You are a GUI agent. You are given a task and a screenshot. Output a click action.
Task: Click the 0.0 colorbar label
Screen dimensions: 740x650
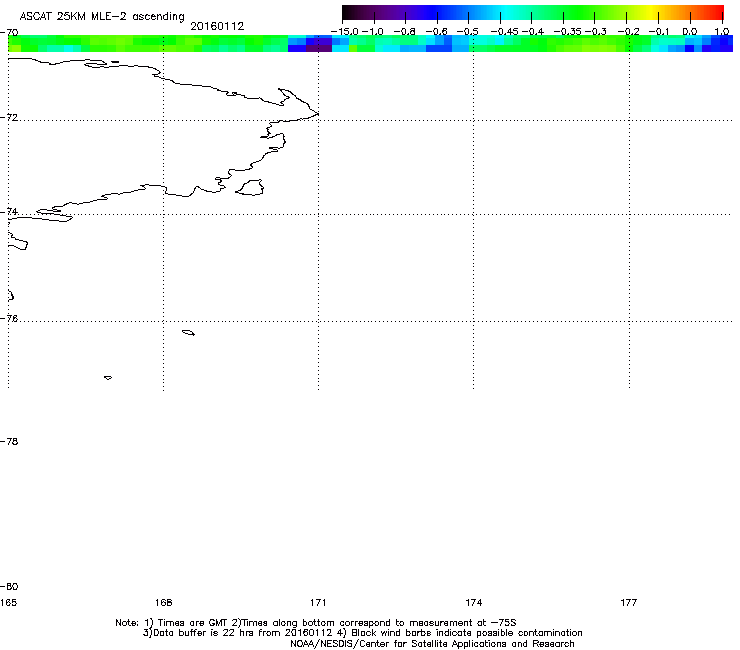point(690,32)
